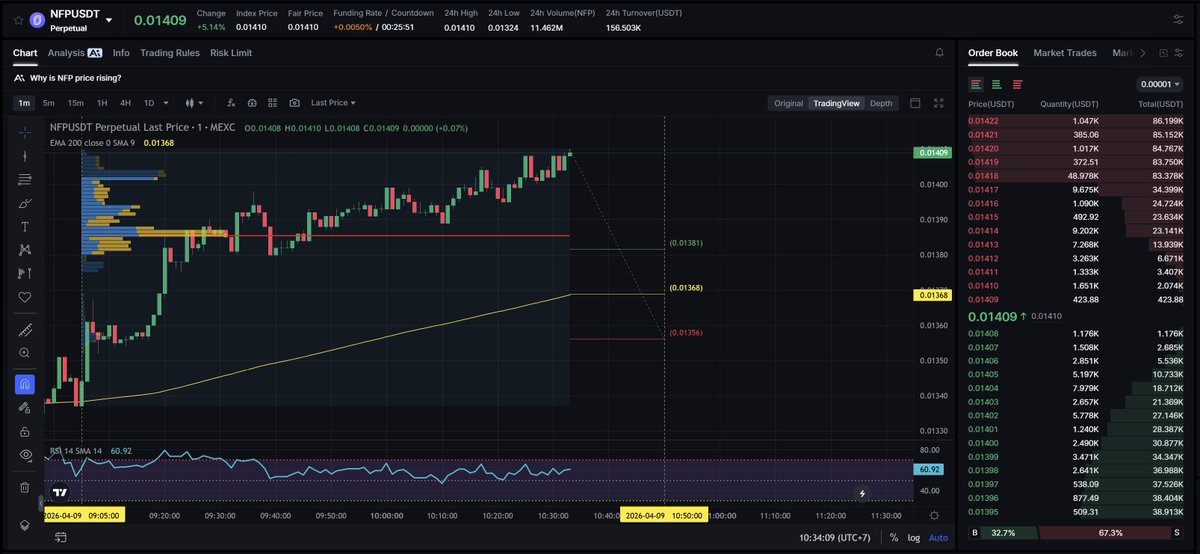Open the 0.00001 price precision dropdown

tap(1159, 84)
